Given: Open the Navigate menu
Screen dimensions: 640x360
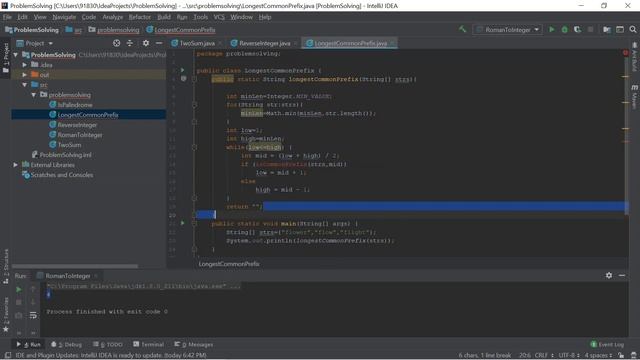Looking at the screenshot, I should pos(64,17).
